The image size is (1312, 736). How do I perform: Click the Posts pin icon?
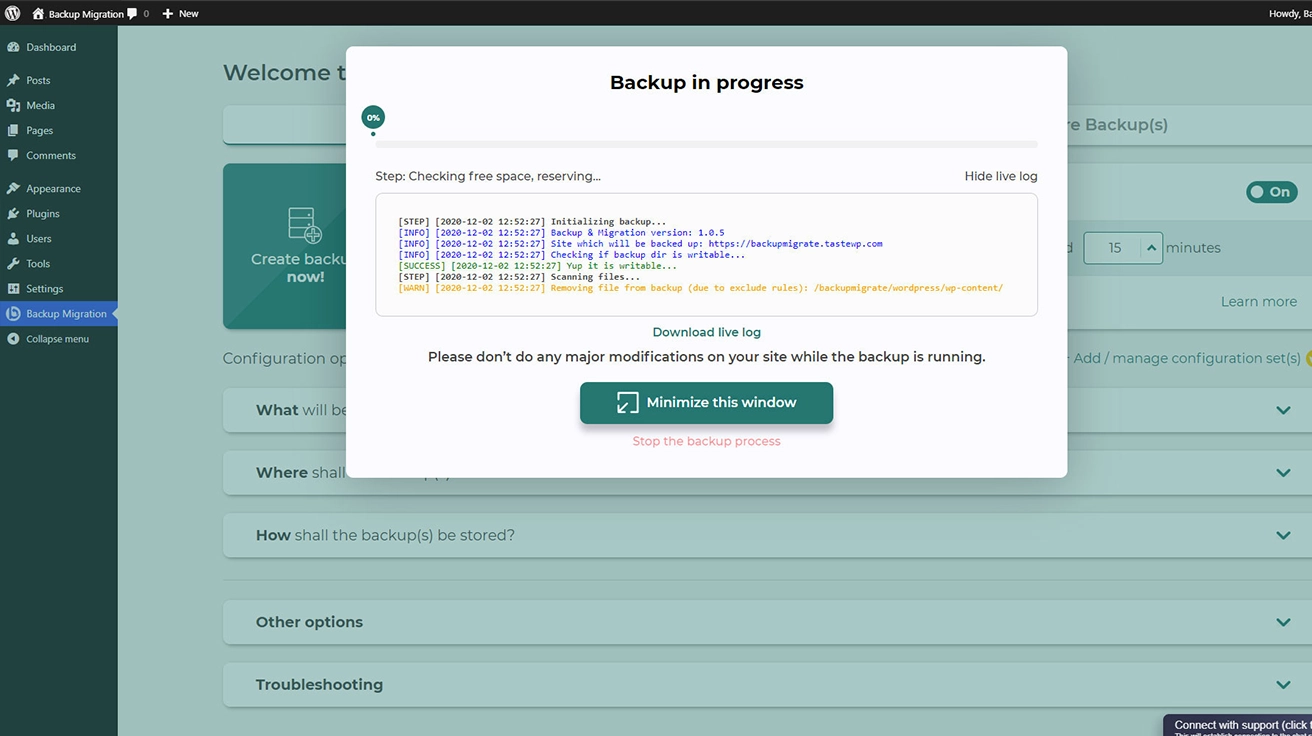pos(13,80)
